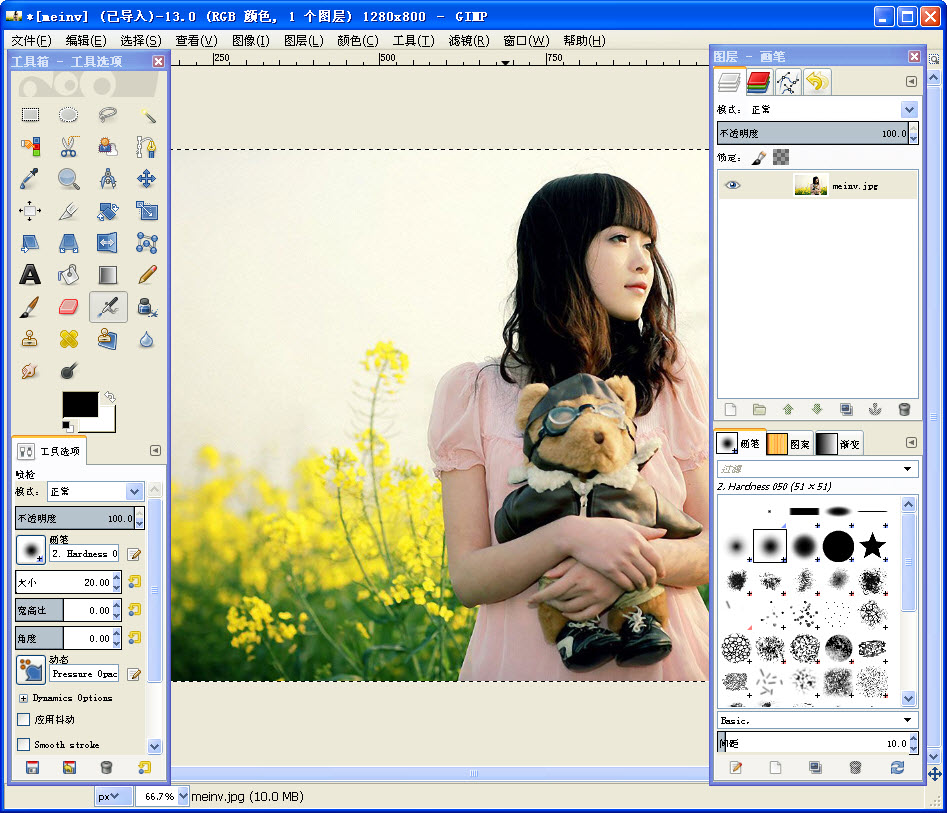
Task: Activate the Eraser tool
Action: point(68,307)
